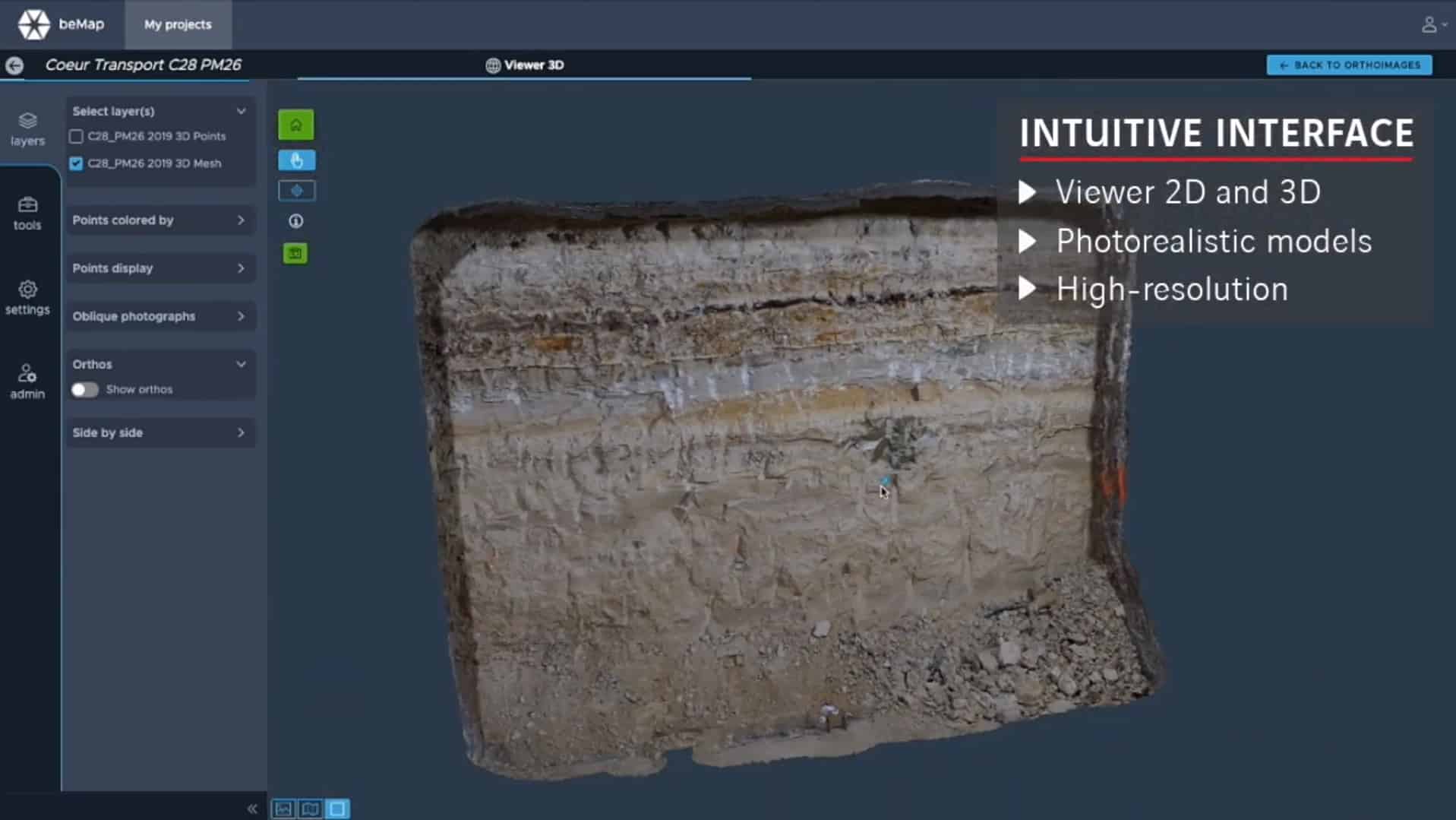The width and height of the screenshot is (1456, 820).
Task: Open the user account menu icon
Action: (x=1431, y=24)
